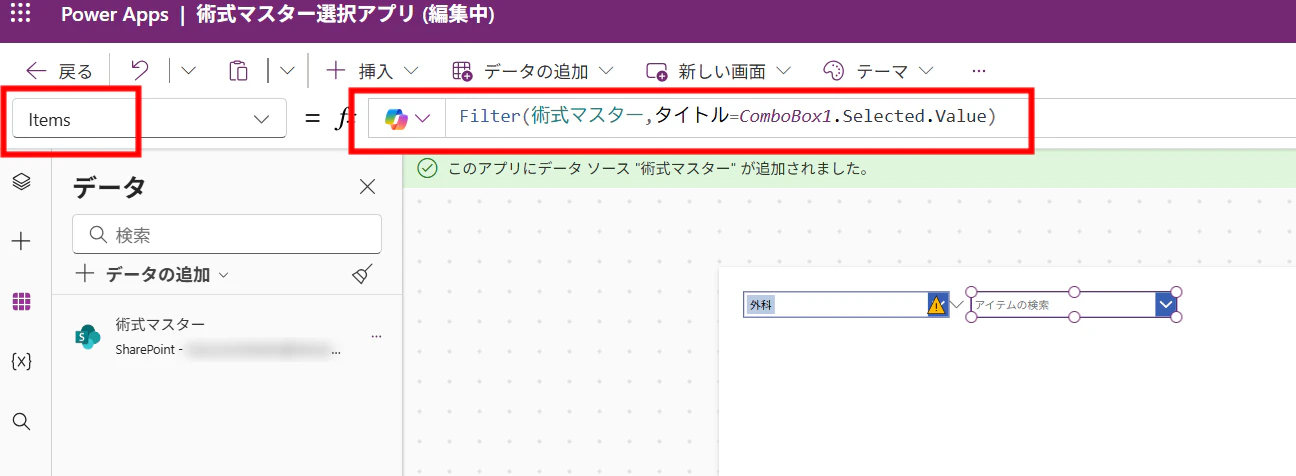Open the Search magnifier sidebar icon
Viewport: 1296px width, 476px height.
pos(21,421)
